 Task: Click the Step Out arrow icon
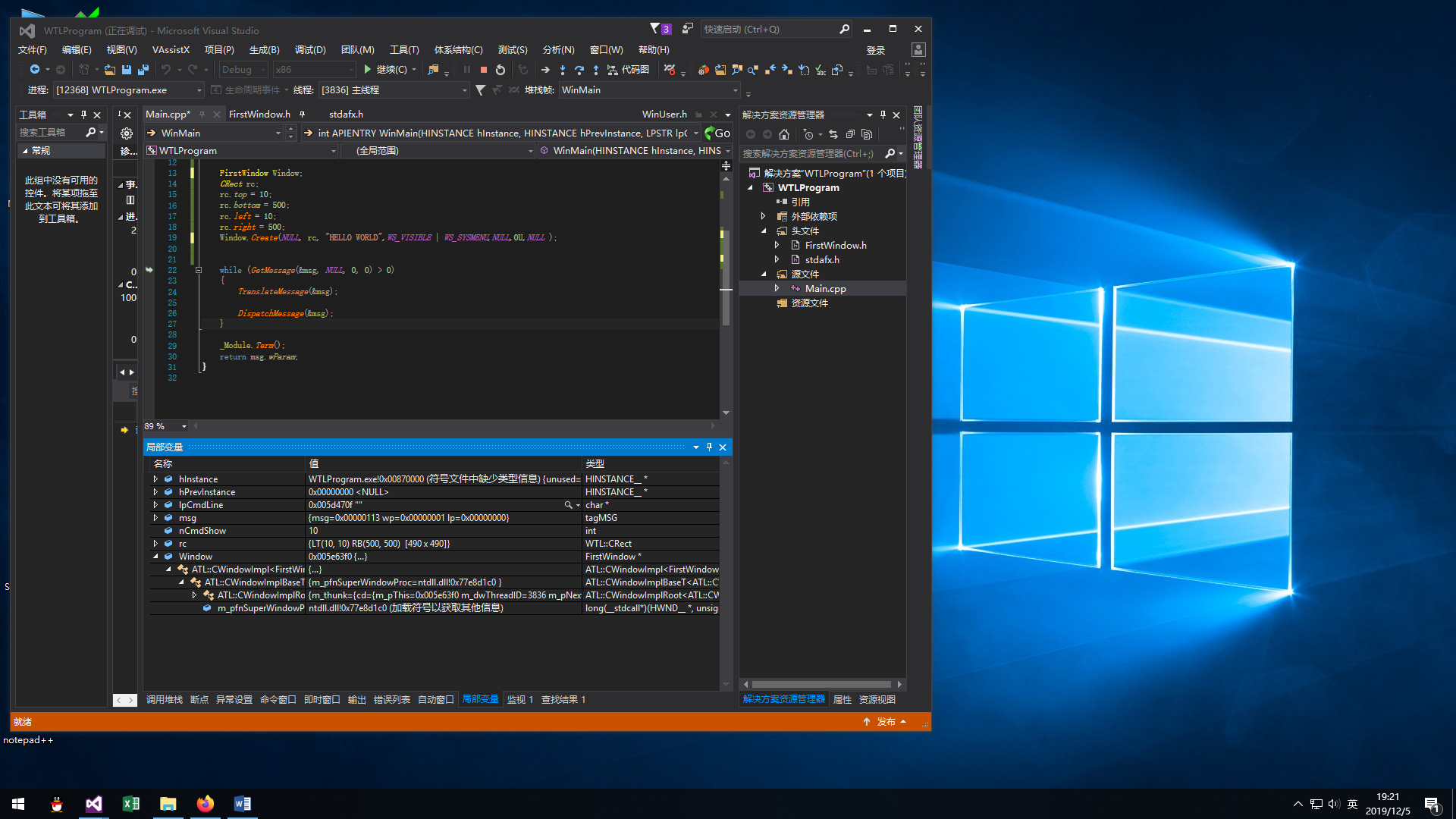[596, 70]
